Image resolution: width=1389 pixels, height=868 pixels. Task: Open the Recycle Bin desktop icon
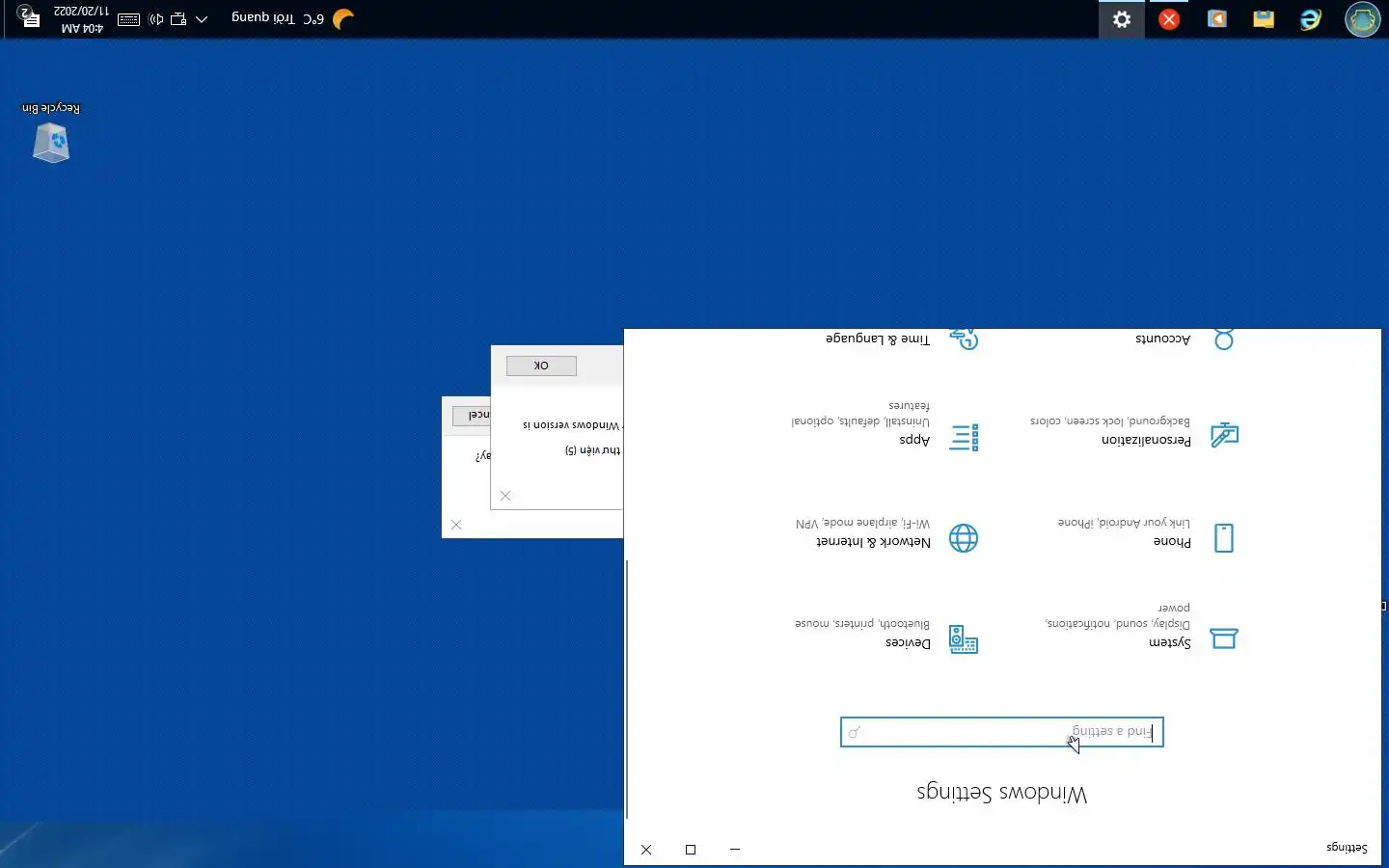coord(51,133)
